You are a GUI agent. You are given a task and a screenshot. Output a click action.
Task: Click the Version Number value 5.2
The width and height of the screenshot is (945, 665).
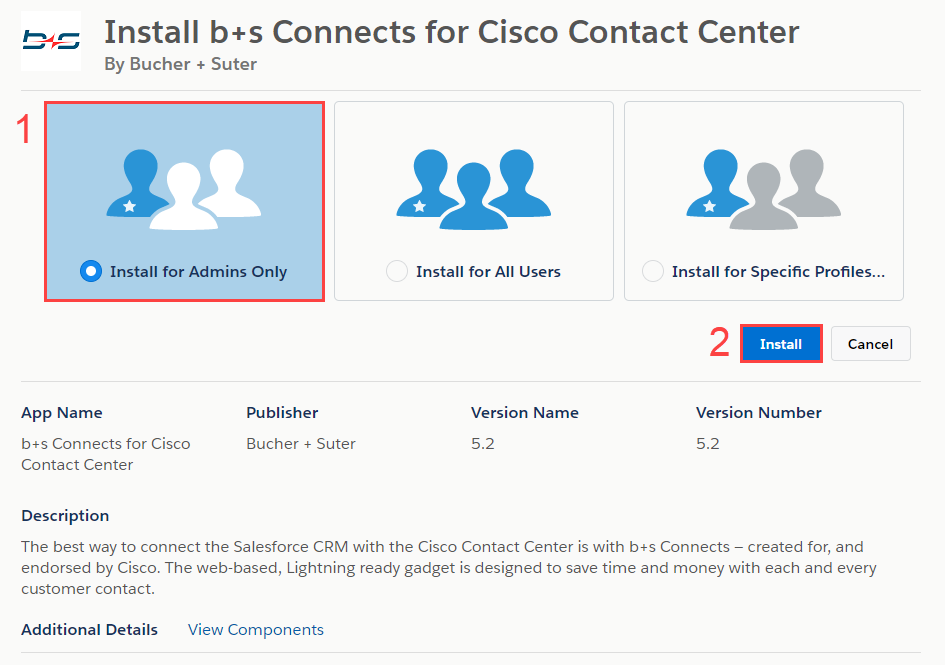[x=708, y=444]
